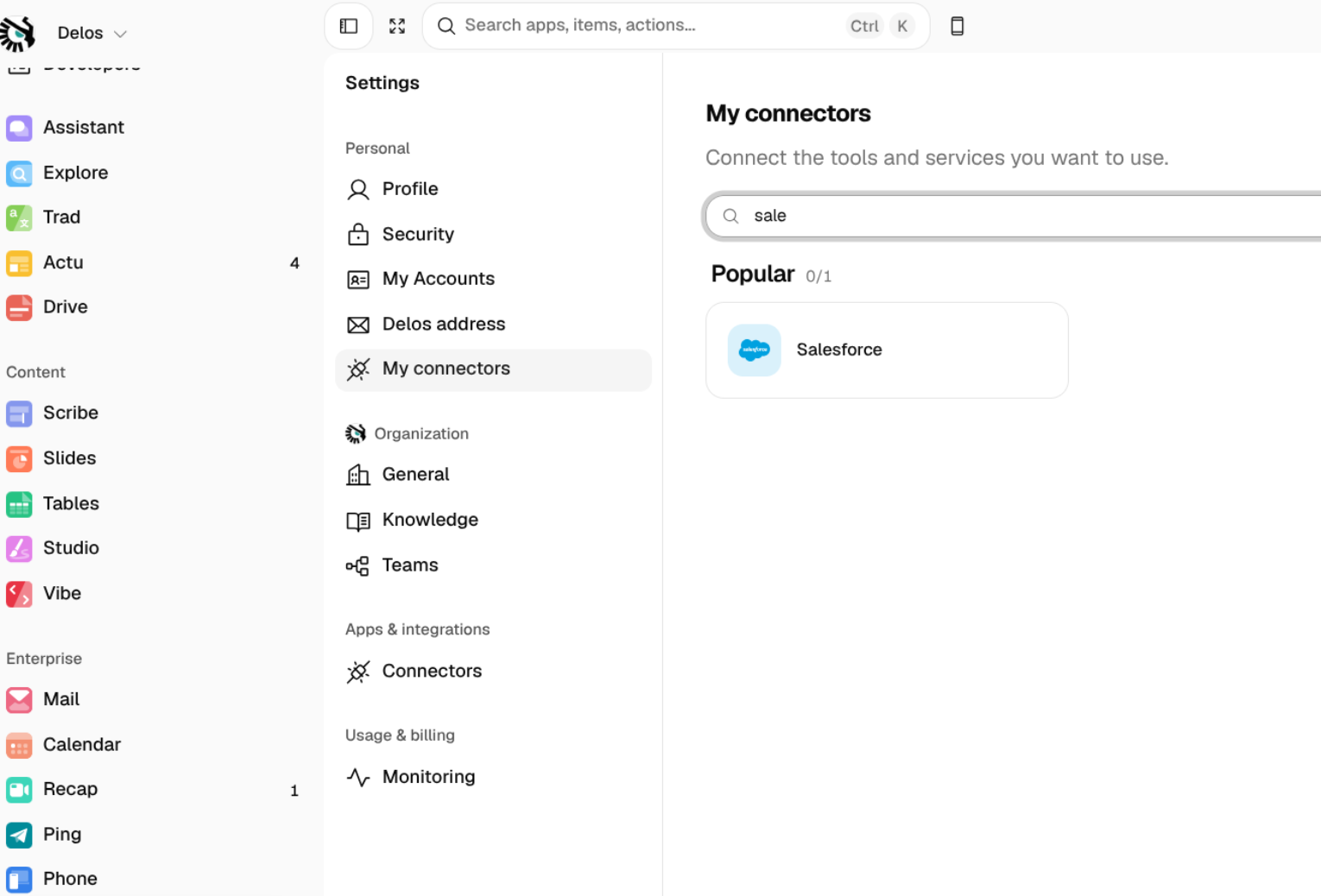This screenshot has width=1321, height=896.
Task: Click the connectors search field containing 'sale'
Action: 1014,216
